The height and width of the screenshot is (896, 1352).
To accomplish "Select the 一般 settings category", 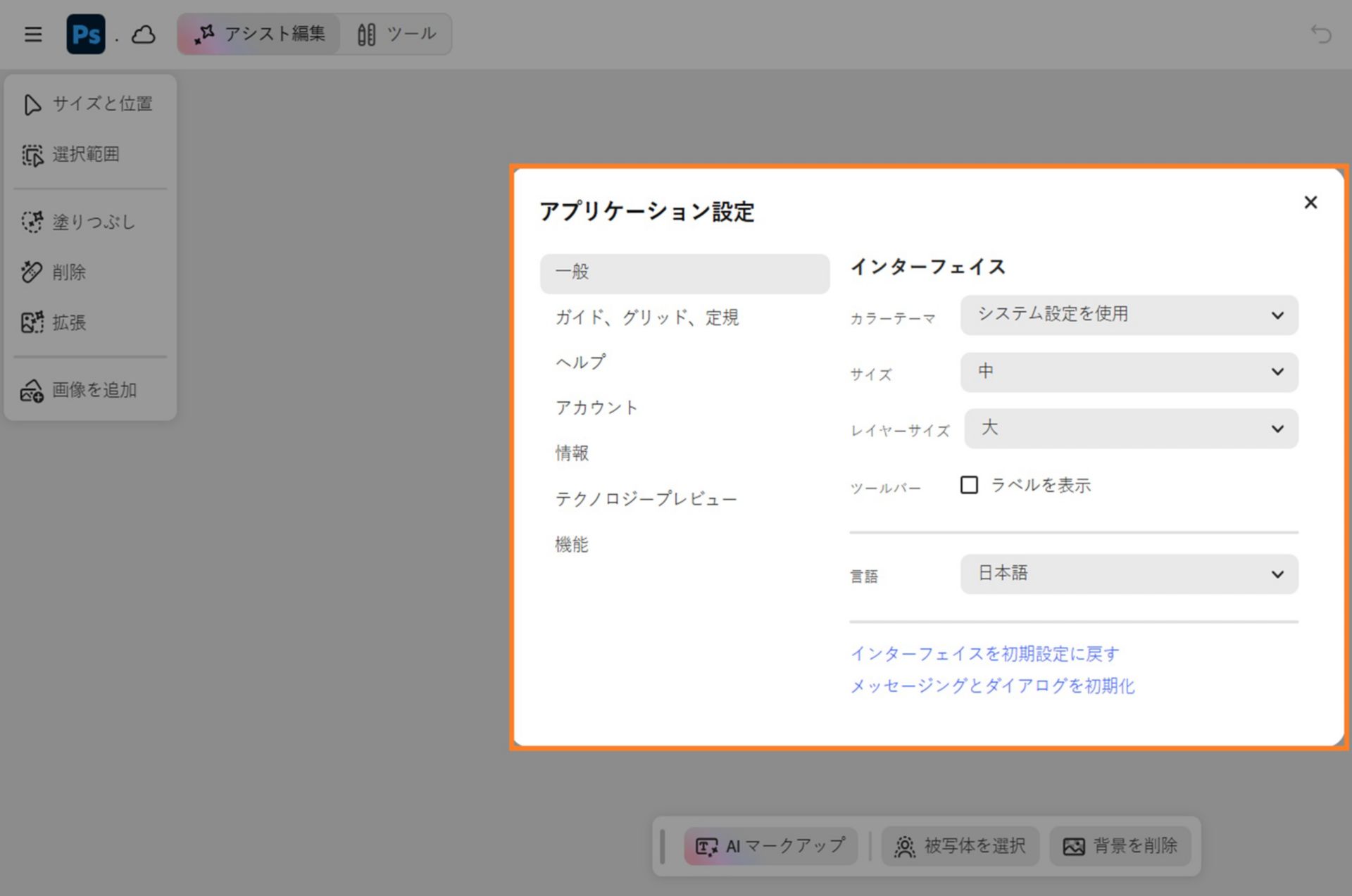I will (x=684, y=273).
